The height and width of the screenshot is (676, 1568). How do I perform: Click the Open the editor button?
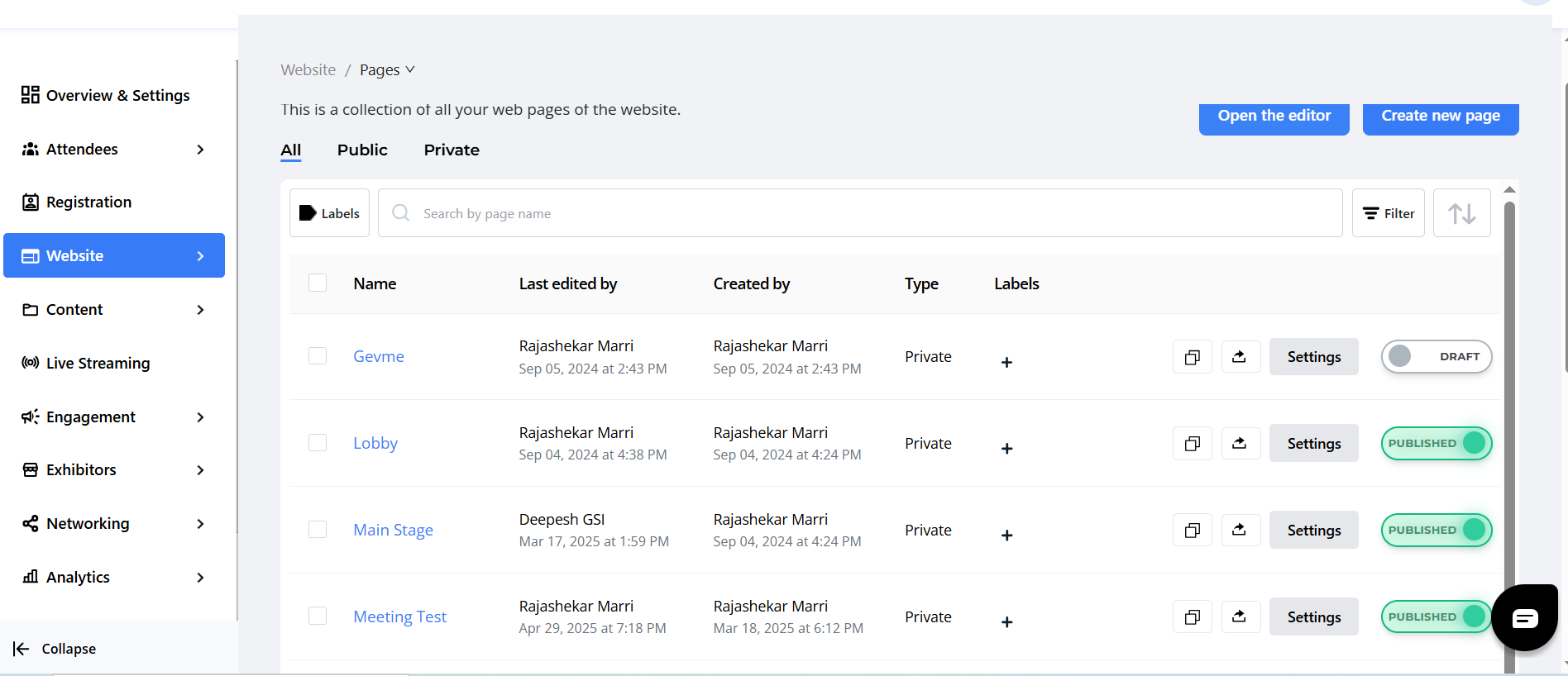(x=1274, y=118)
